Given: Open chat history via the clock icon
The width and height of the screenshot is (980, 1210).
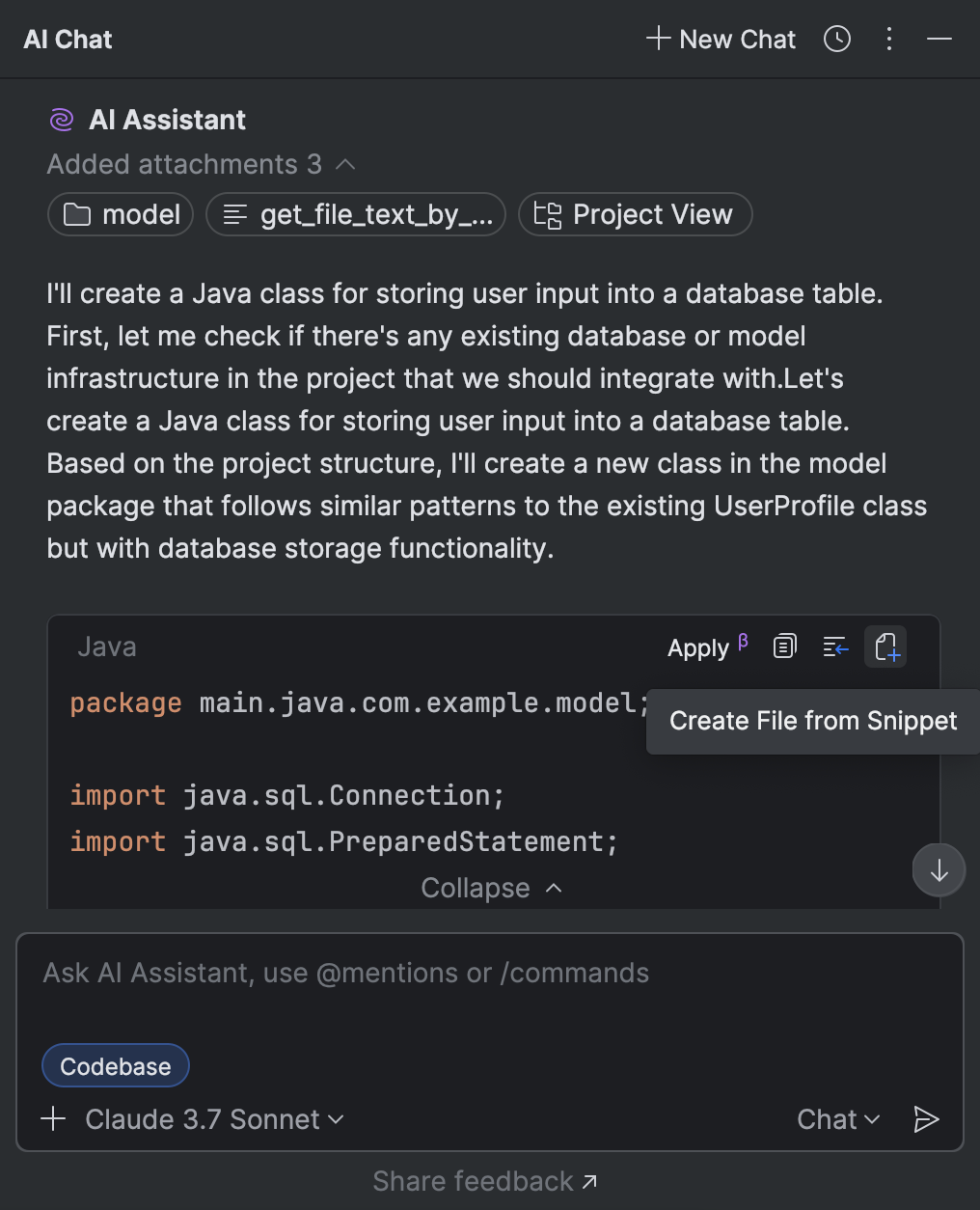Looking at the screenshot, I should coord(836,39).
